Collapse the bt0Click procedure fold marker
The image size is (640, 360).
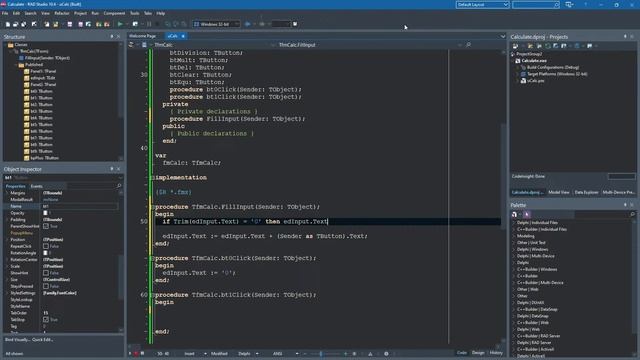[x=152, y=258]
